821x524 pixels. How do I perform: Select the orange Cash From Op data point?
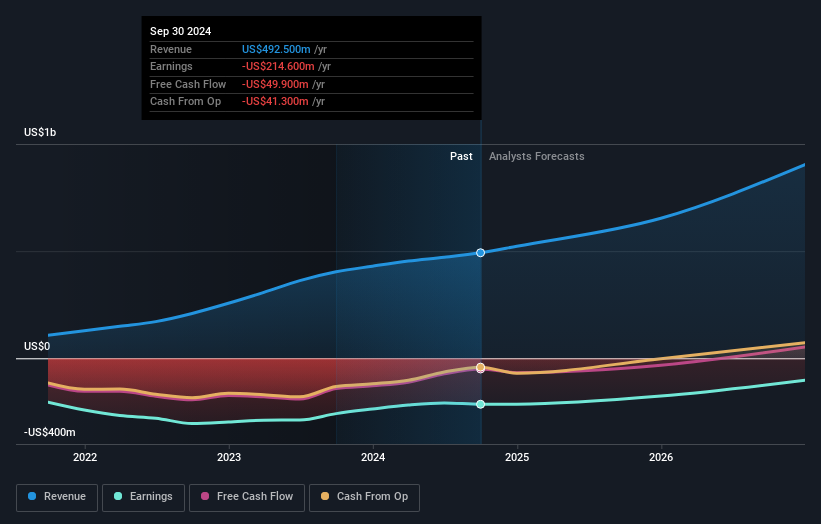point(481,367)
